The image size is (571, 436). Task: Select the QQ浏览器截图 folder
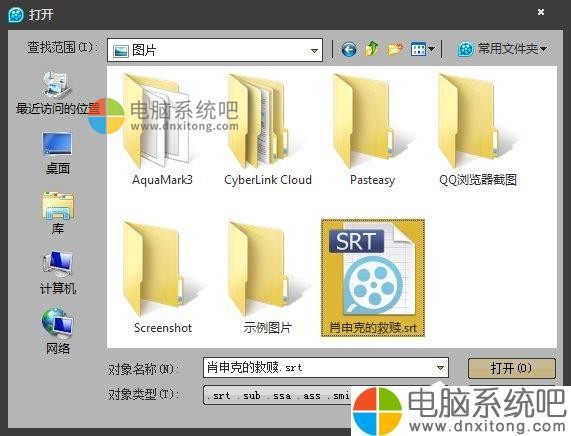pyautogui.click(x=478, y=129)
